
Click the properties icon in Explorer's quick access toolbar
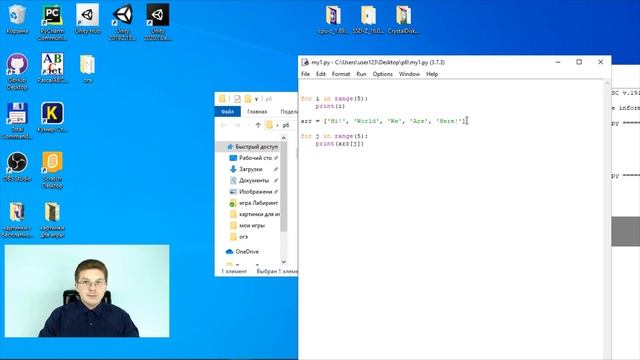[x=238, y=99]
